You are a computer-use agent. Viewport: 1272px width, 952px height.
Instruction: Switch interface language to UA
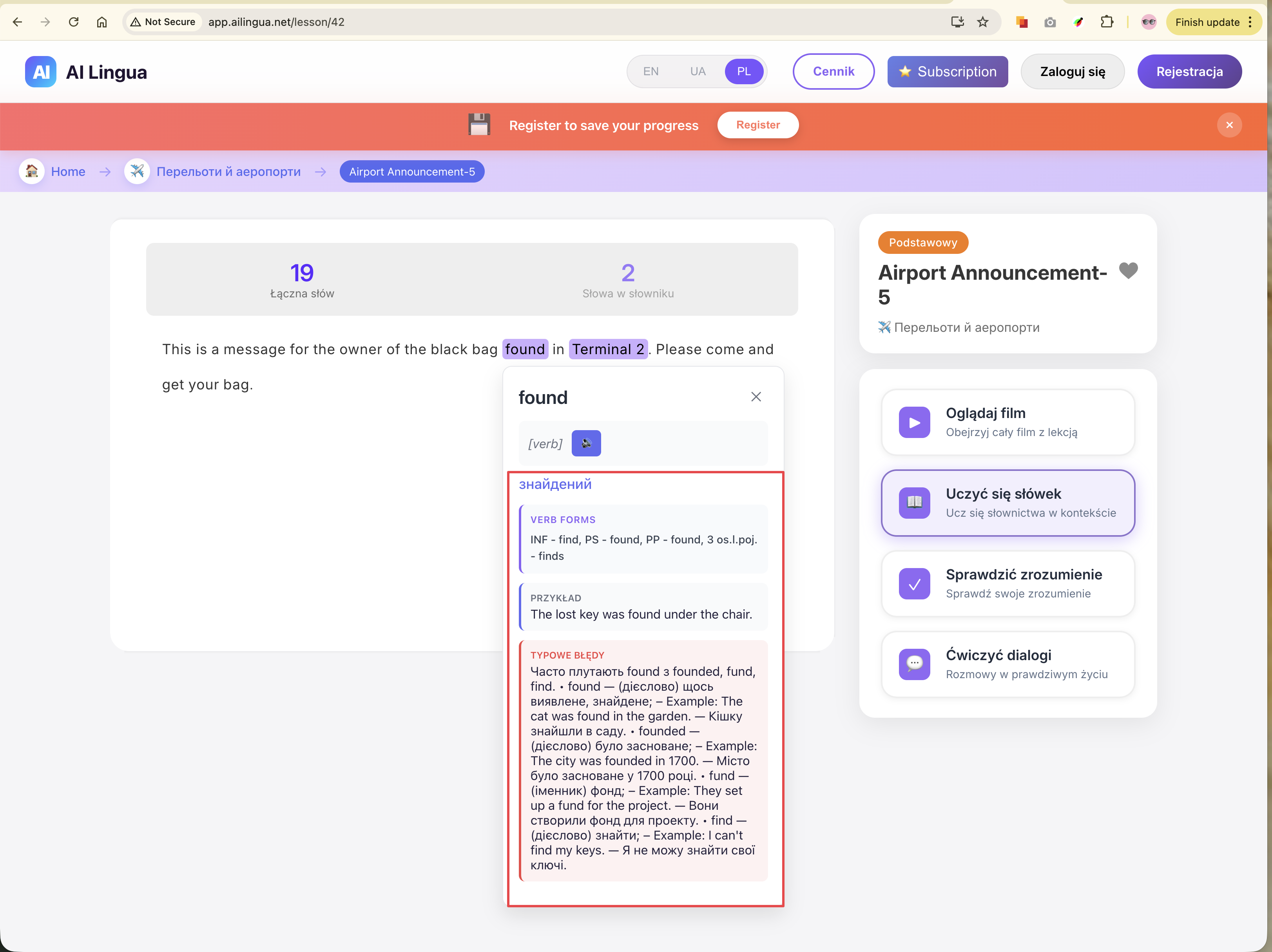click(x=698, y=71)
